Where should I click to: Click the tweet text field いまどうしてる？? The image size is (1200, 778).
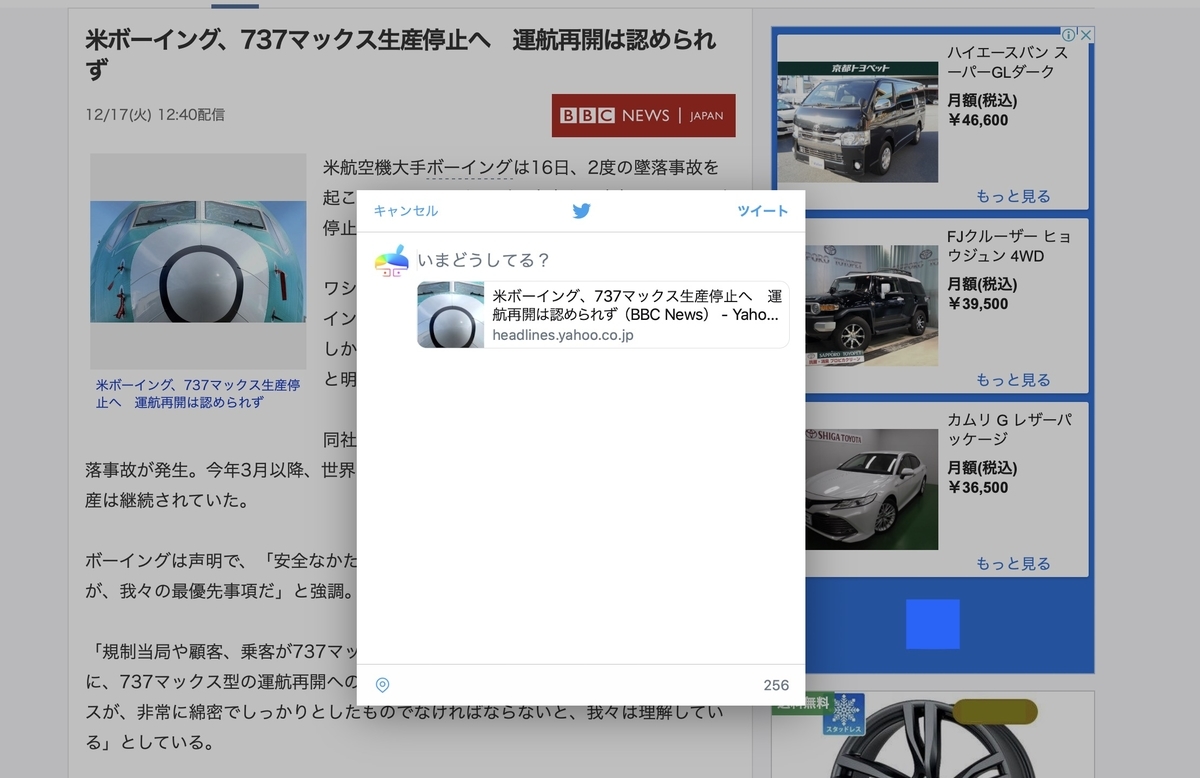[x=484, y=260]
